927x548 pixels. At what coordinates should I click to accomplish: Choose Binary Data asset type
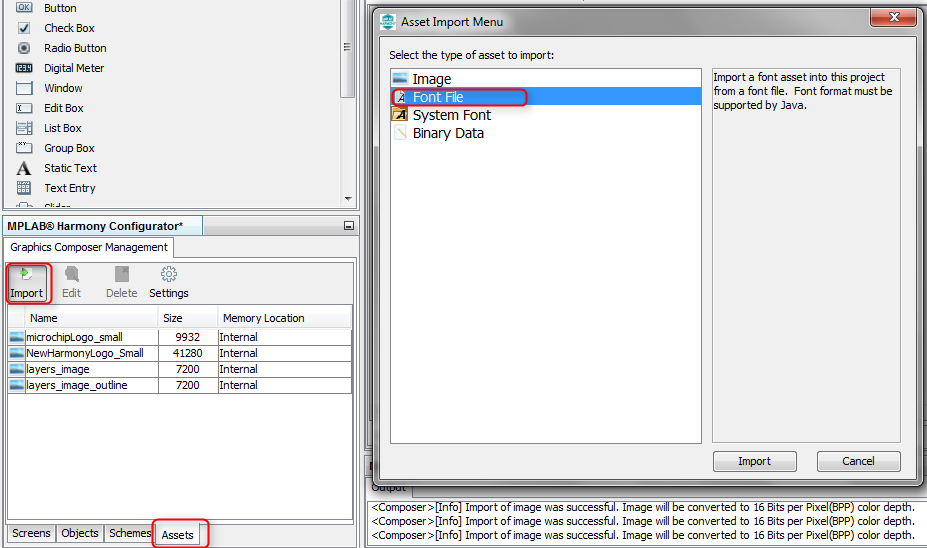448,133
